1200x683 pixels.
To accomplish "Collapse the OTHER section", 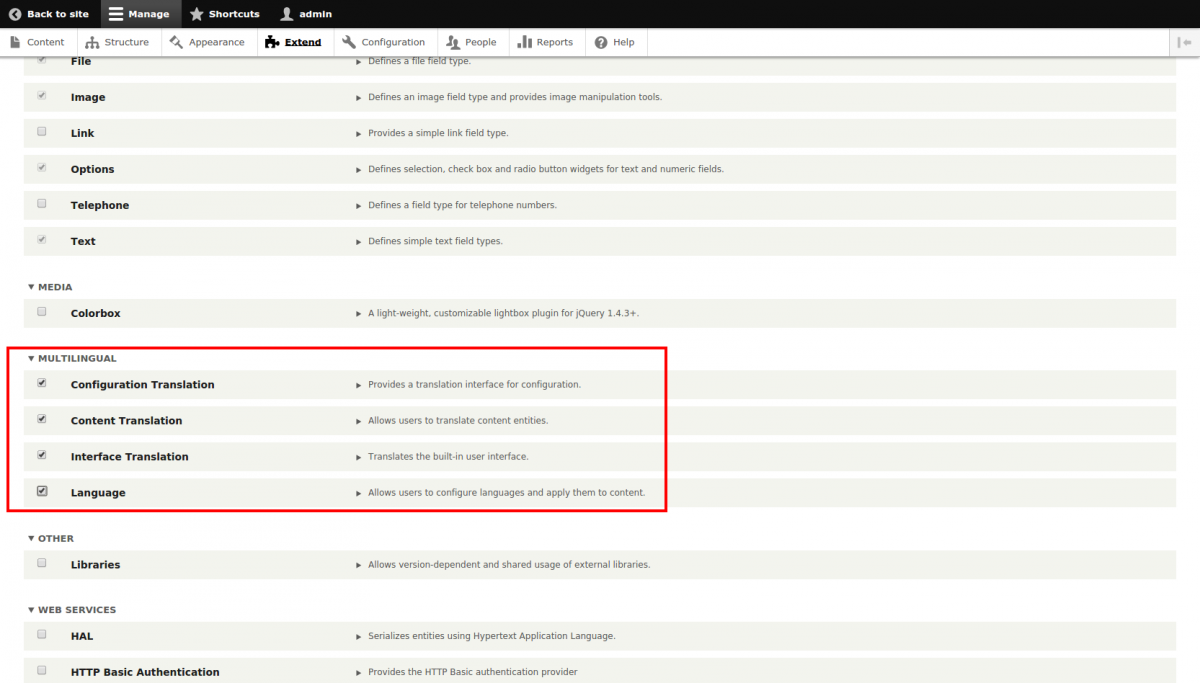I will tap(51, 538).
